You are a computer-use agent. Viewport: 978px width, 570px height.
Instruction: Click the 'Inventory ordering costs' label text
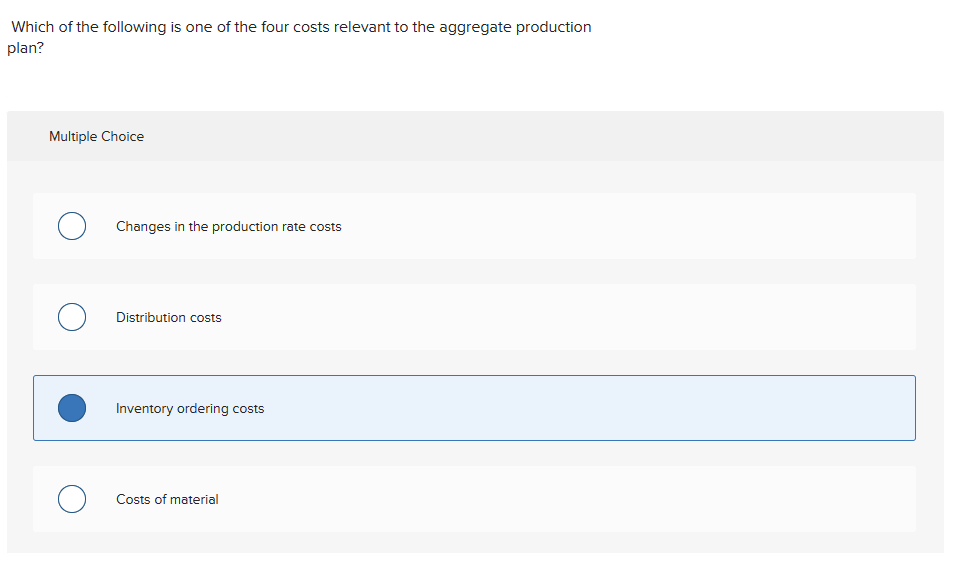pyautogui.click(x=190, y=409)
